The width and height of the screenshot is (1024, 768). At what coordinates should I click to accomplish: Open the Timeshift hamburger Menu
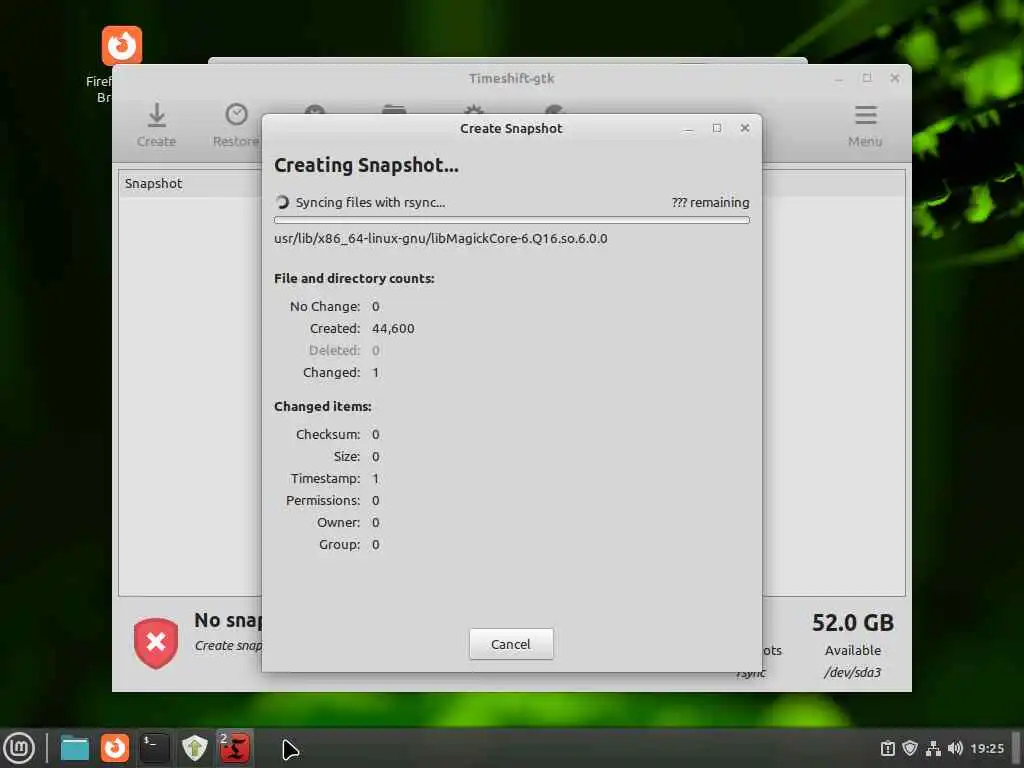pyautogui.click(x=865, y=125)
